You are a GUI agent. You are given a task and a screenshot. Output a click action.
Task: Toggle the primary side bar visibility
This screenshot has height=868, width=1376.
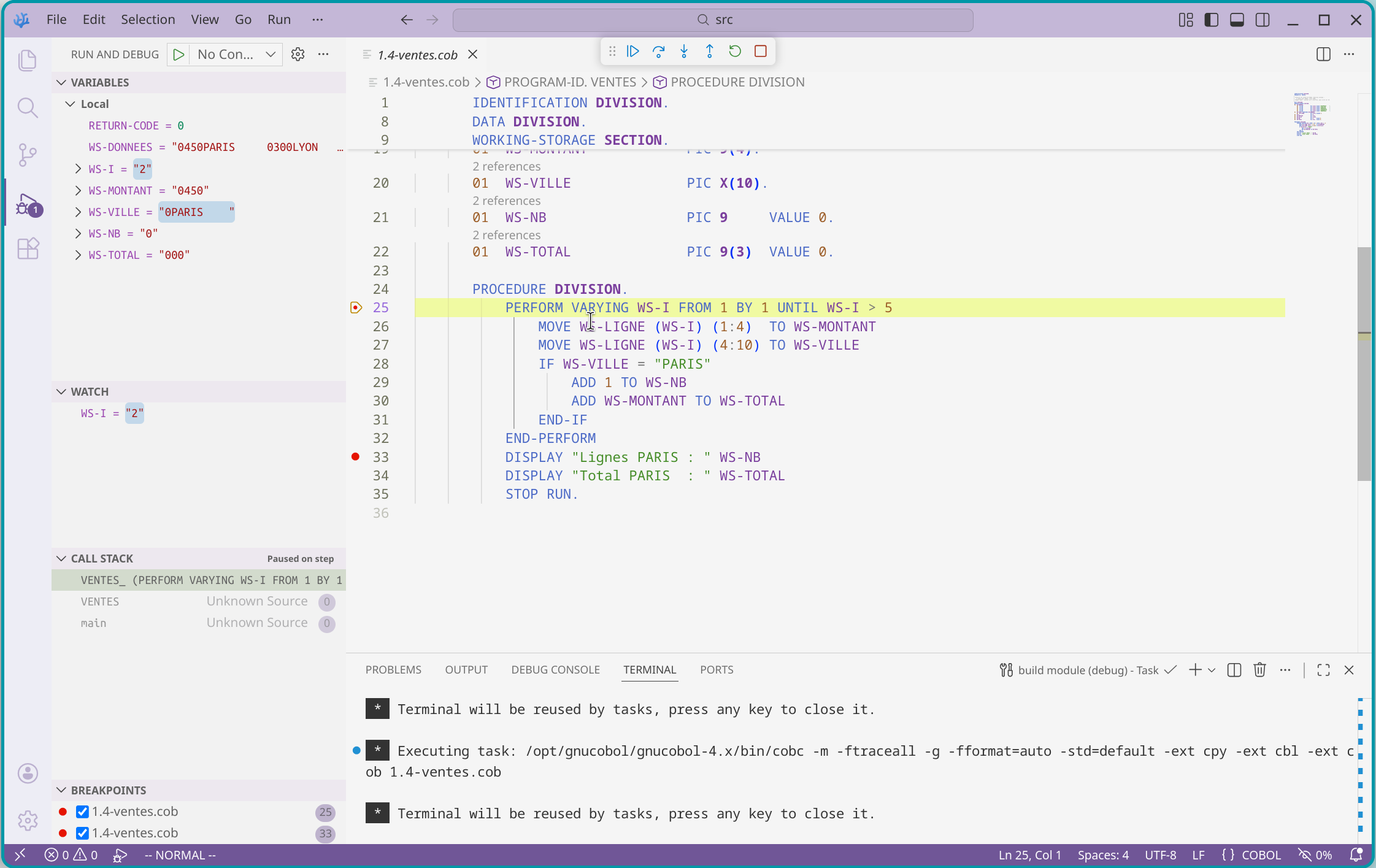click(1212, 20)
